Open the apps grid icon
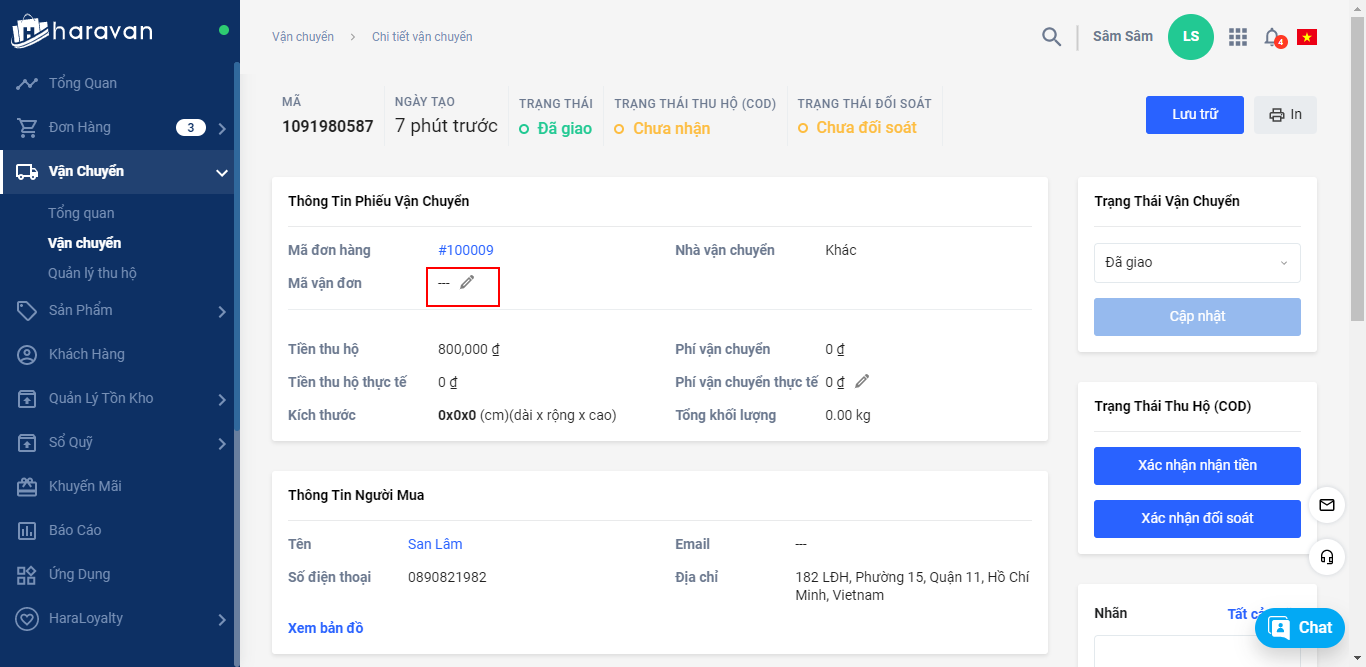Image resolution: width=1366 pixels, height=667 pixels. [x=1238, y=37]
